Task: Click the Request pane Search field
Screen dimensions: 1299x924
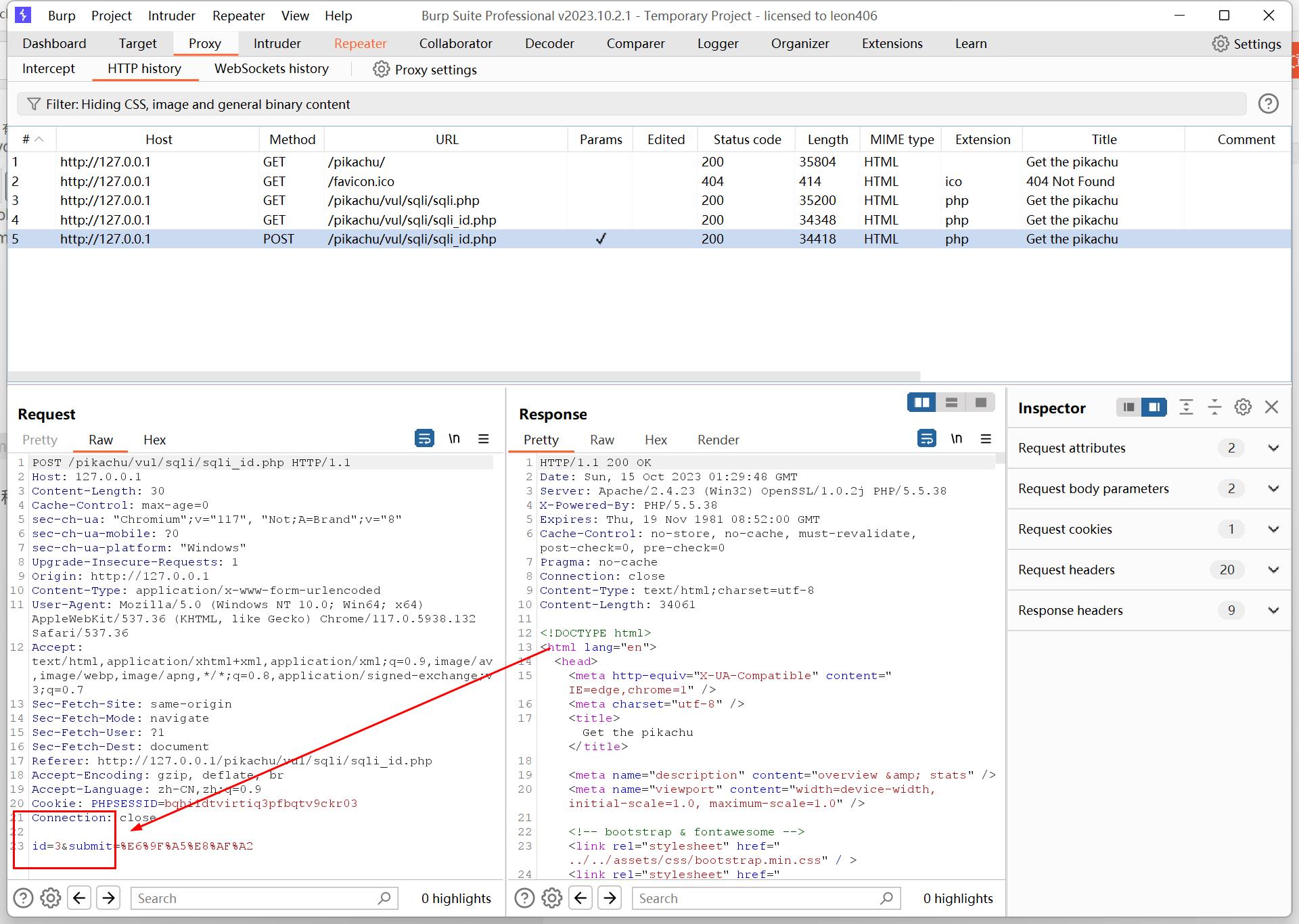Action: (264, 898)
